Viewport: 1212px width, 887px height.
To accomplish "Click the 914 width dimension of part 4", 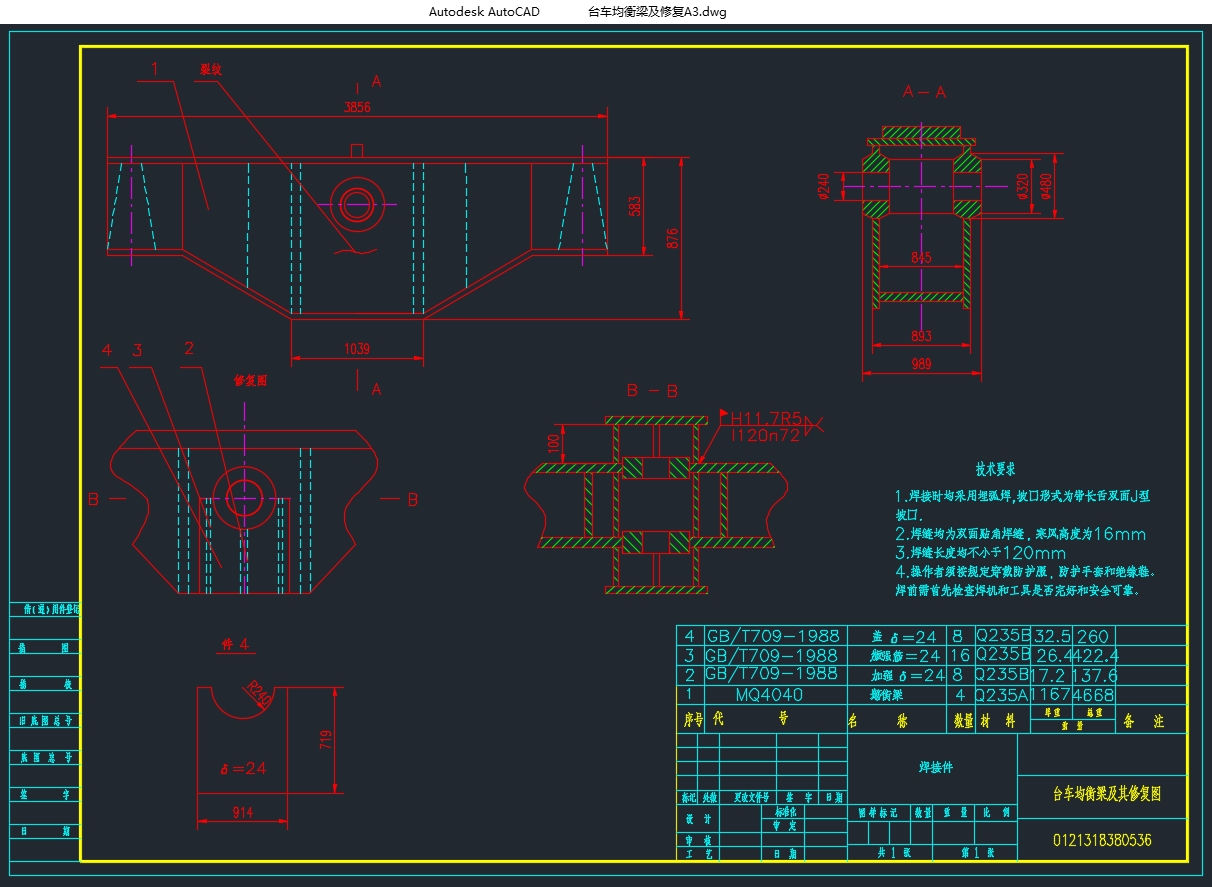I will 242,813.
